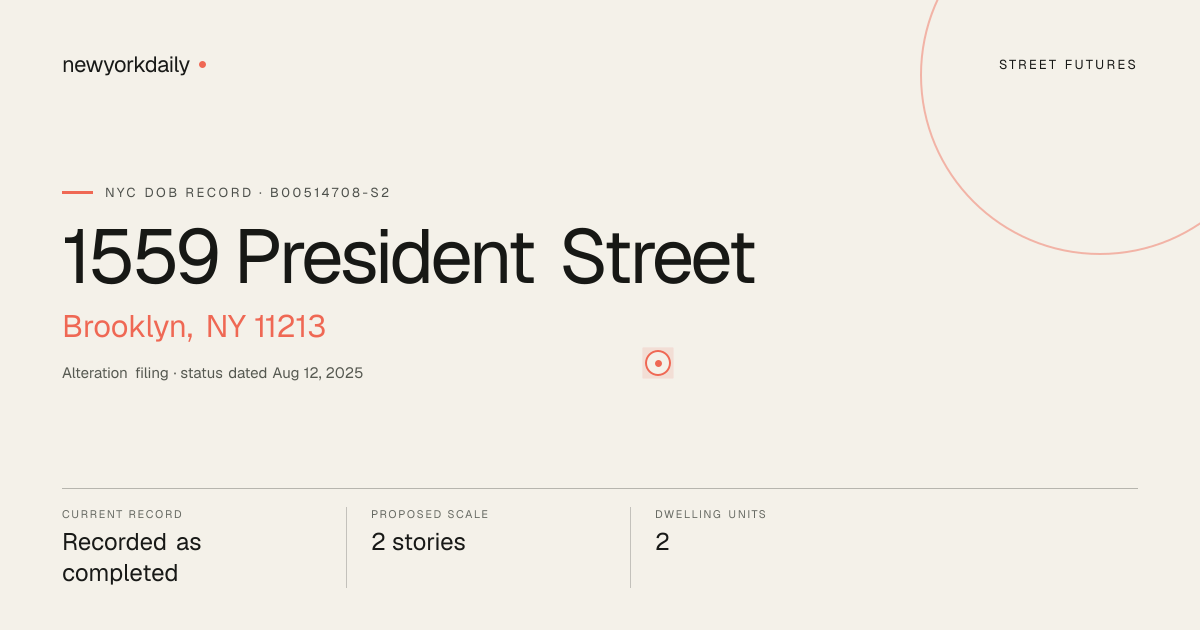Open the STREET FUTURES section label

(1068, 65)
